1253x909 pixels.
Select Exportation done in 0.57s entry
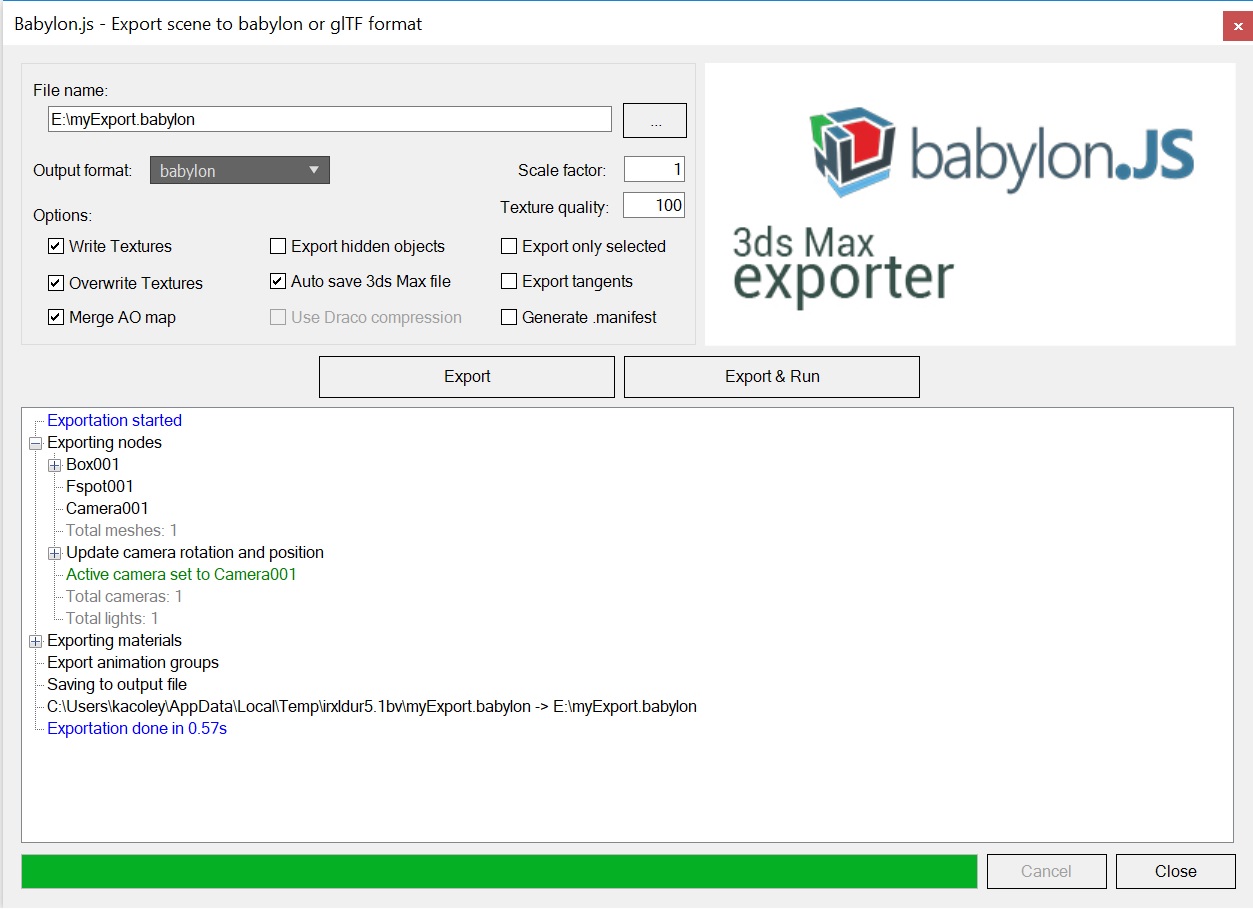point(137,728)
